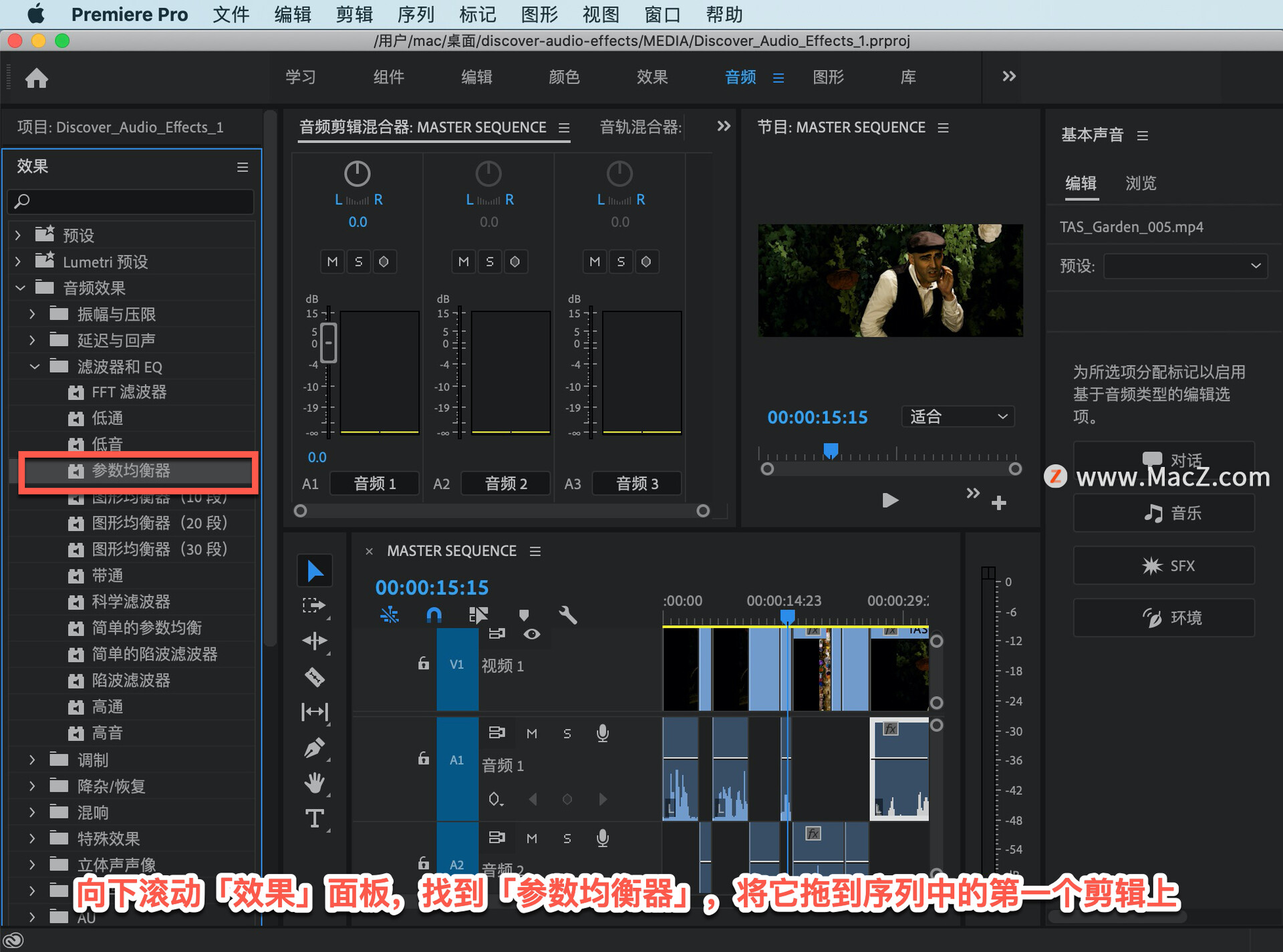Open MASTER SEQUENCE timeline panel menu

(x=535, y=551)
